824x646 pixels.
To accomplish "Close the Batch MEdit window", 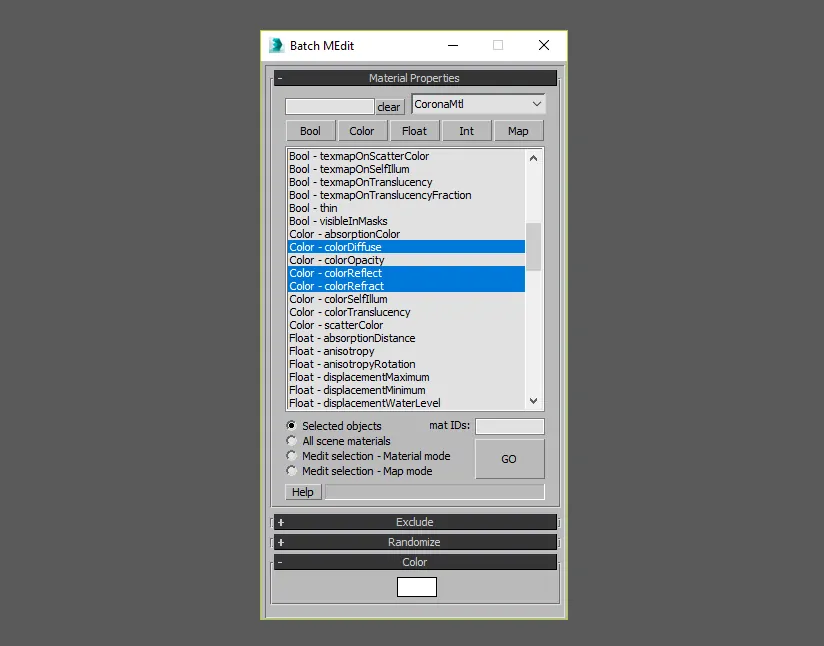I will click(543, 45).
